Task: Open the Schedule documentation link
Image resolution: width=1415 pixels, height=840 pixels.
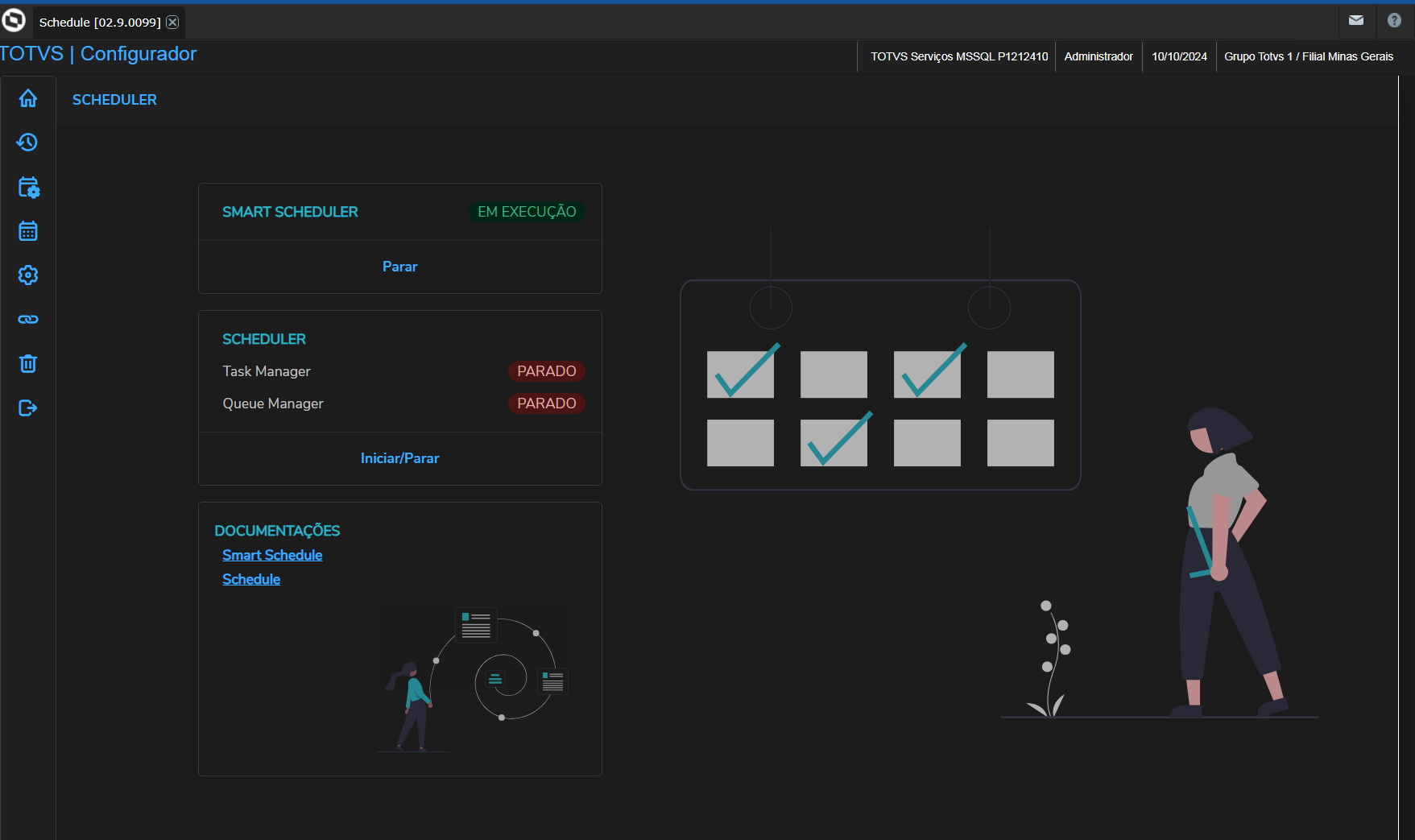Action: coord(251,579)
